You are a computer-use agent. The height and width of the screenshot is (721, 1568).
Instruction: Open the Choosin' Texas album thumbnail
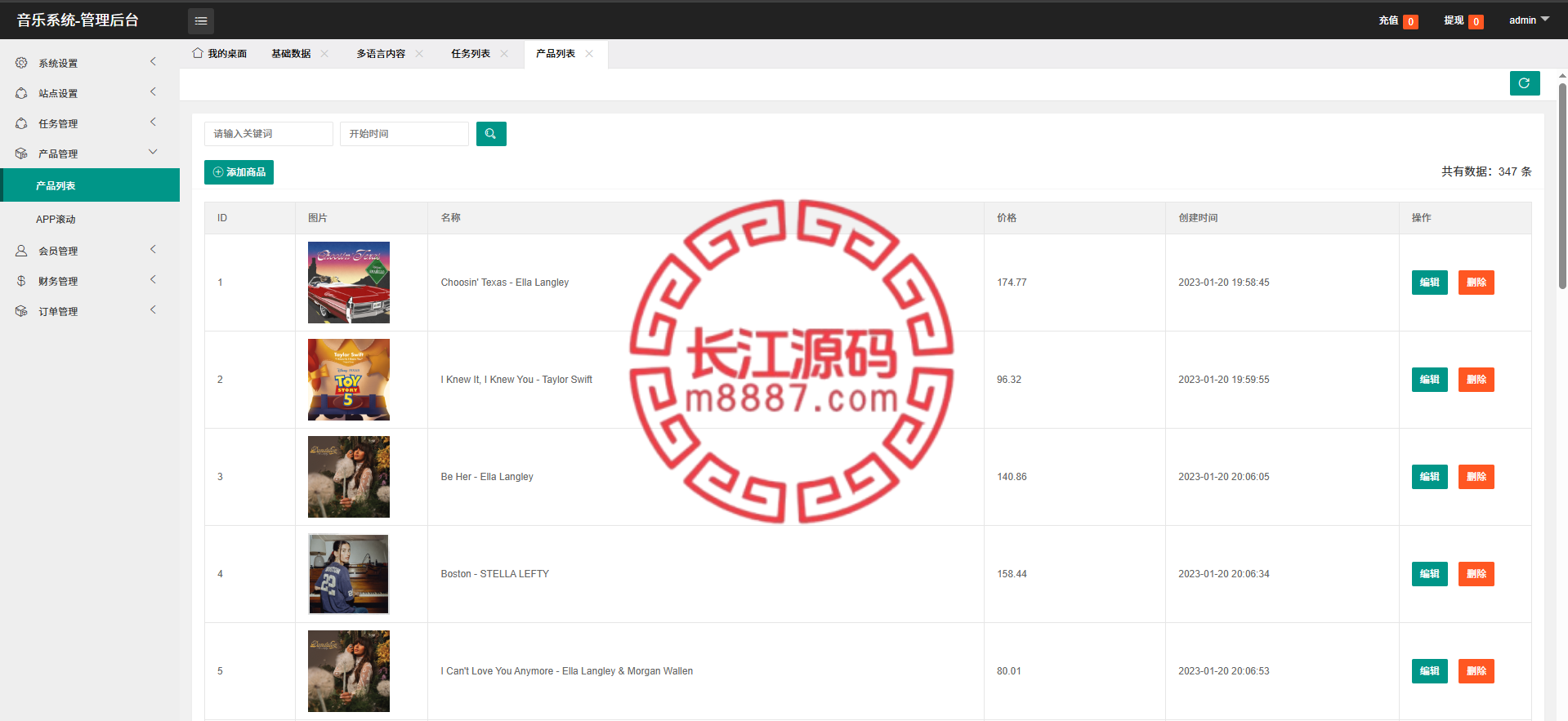(x=349, y=283)
